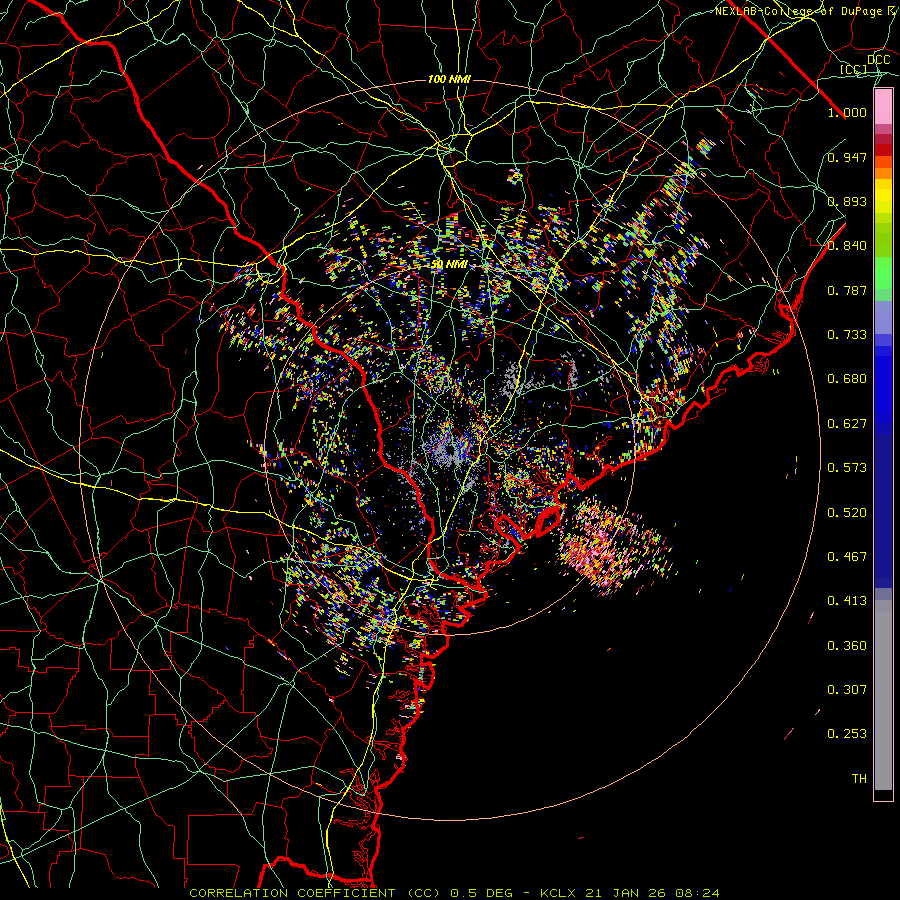Screen dimensions: 900x900
Task: Select the black TH swatch at bar bottom
Action: click(x=883, y=794)
